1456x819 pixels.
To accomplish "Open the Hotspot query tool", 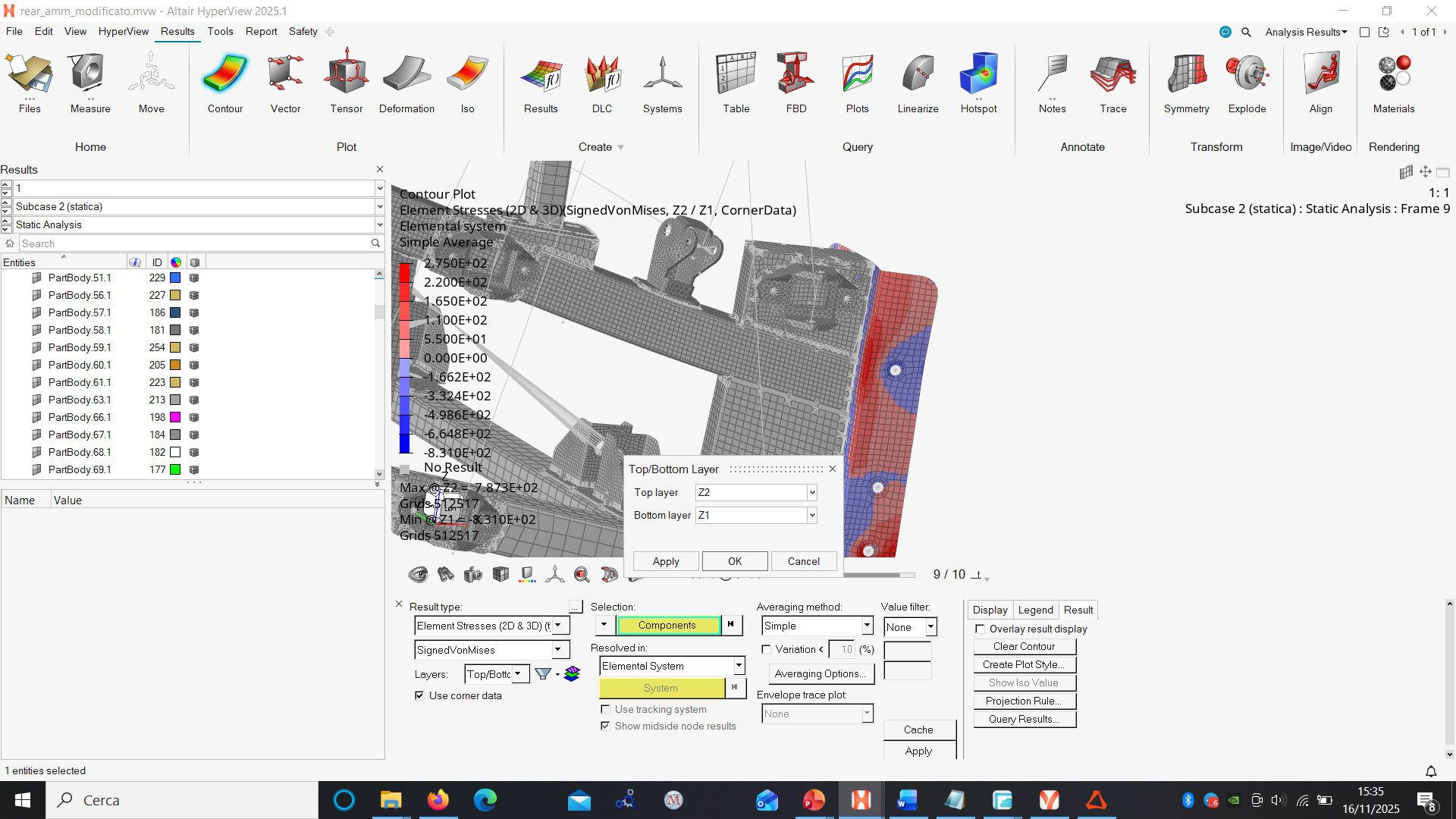I will point(978,82).
